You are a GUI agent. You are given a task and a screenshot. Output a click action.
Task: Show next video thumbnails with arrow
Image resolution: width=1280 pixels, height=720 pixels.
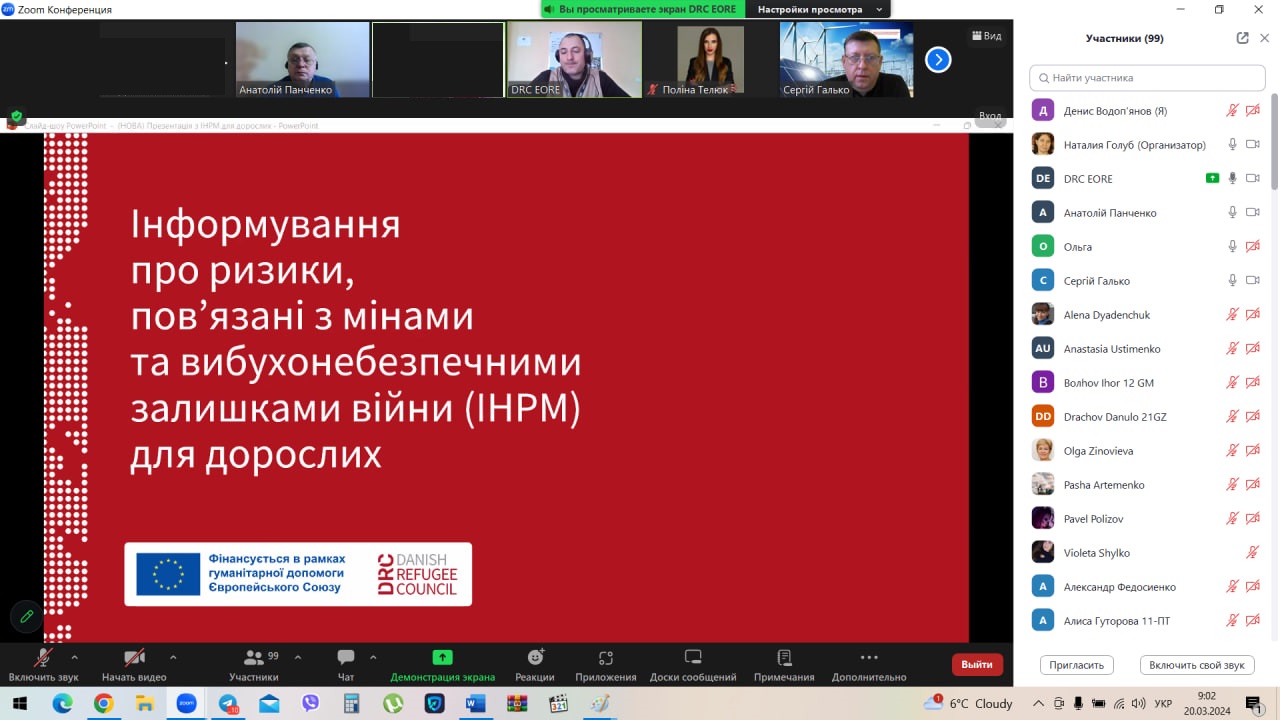click(938, 60)
